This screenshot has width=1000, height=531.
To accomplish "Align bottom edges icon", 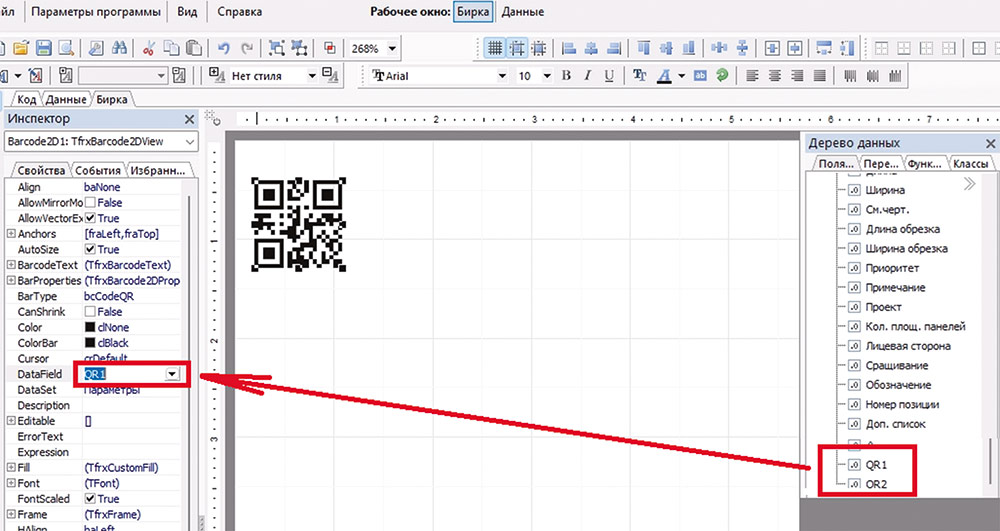I will (x=689, y=48).
